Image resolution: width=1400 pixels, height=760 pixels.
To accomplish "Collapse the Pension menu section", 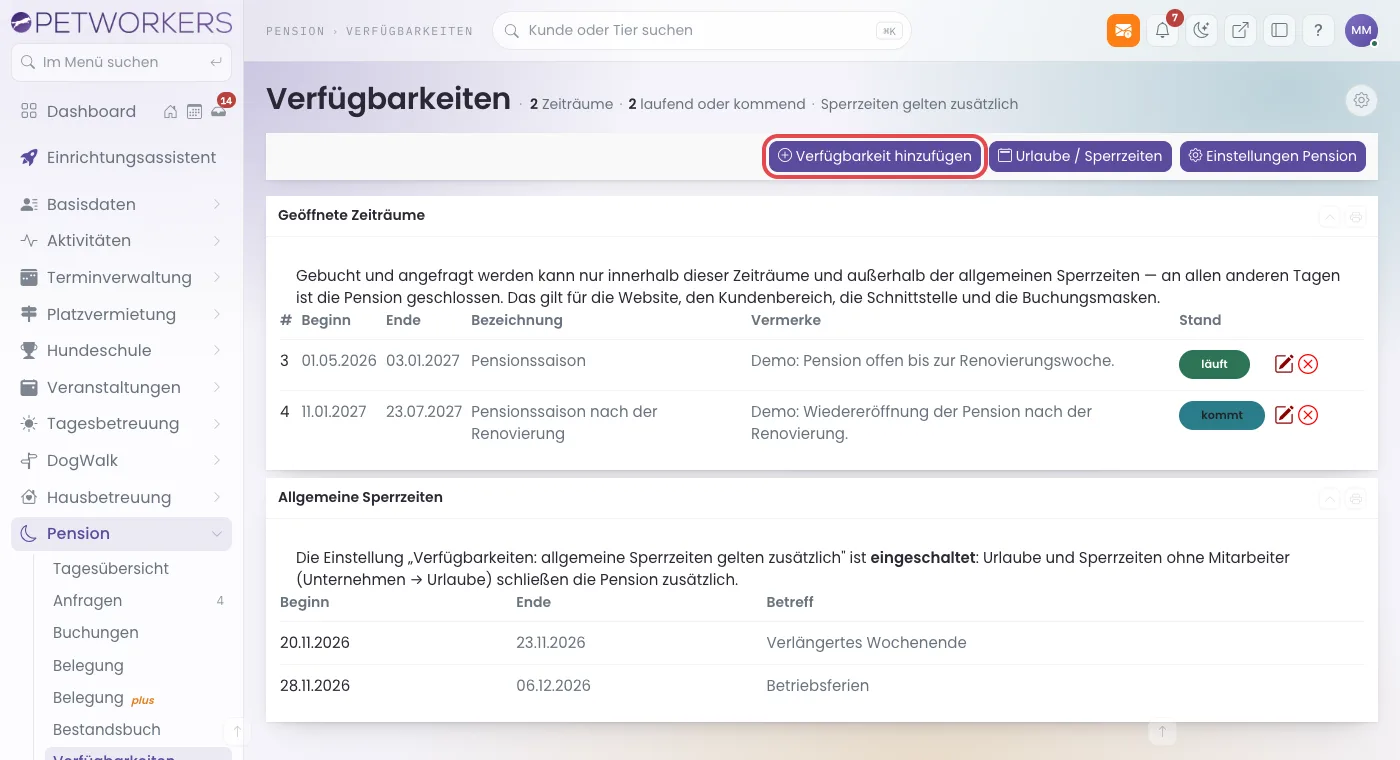I will [121, 533].
